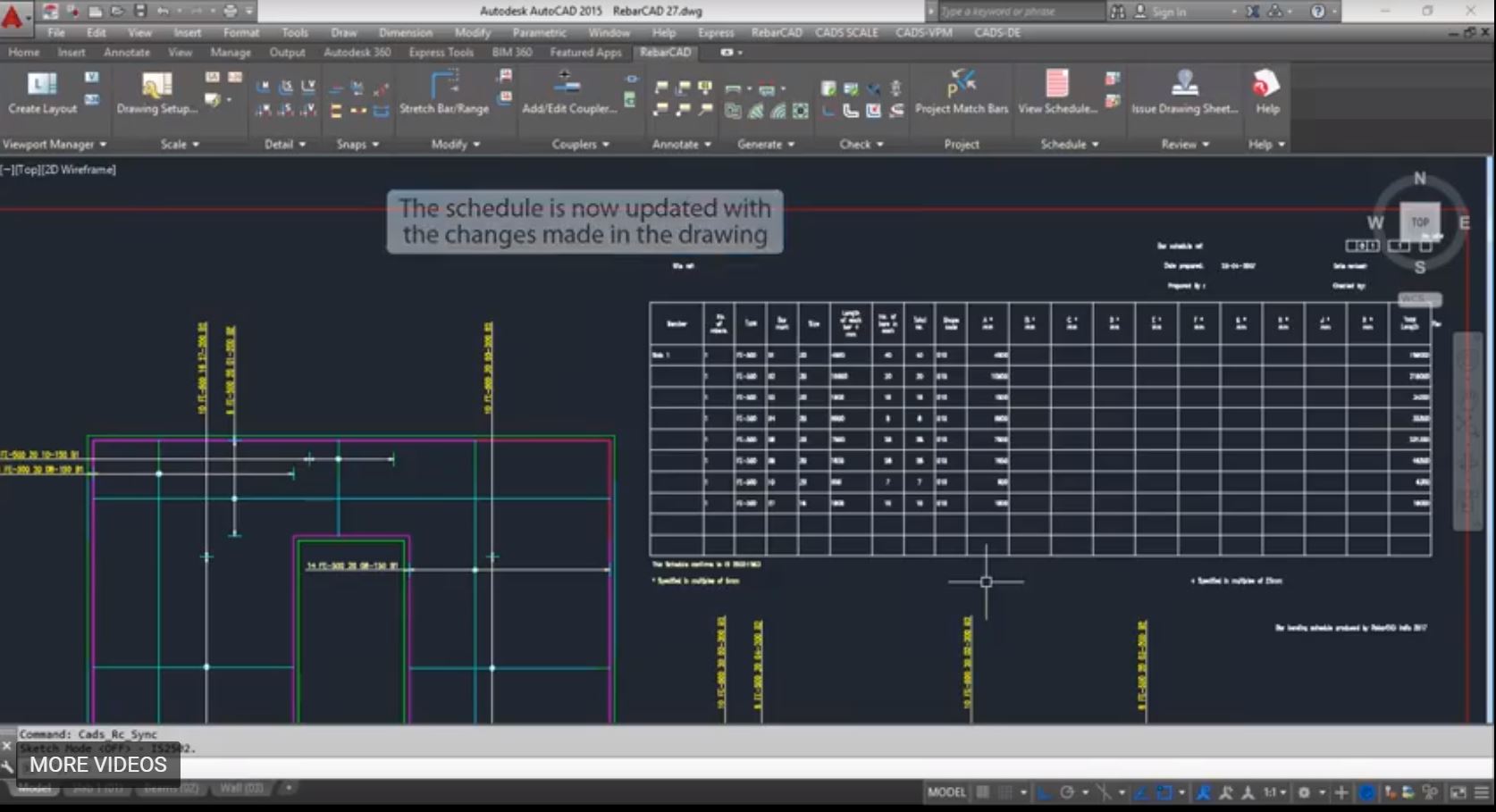The width and height of the screenshot is (1496, 812).
Task: Click the MORE VIDEOS button
Action: [x=97, y=765]
